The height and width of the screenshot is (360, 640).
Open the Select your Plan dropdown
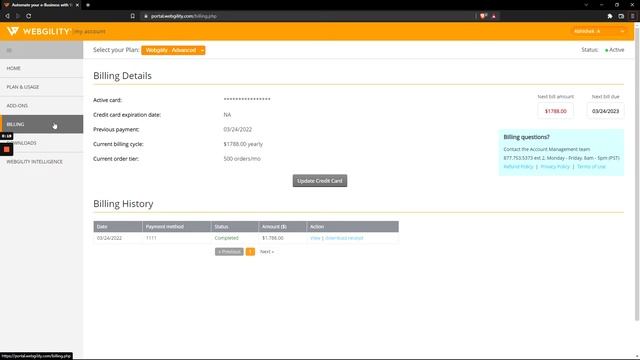[x=173, y=50]
